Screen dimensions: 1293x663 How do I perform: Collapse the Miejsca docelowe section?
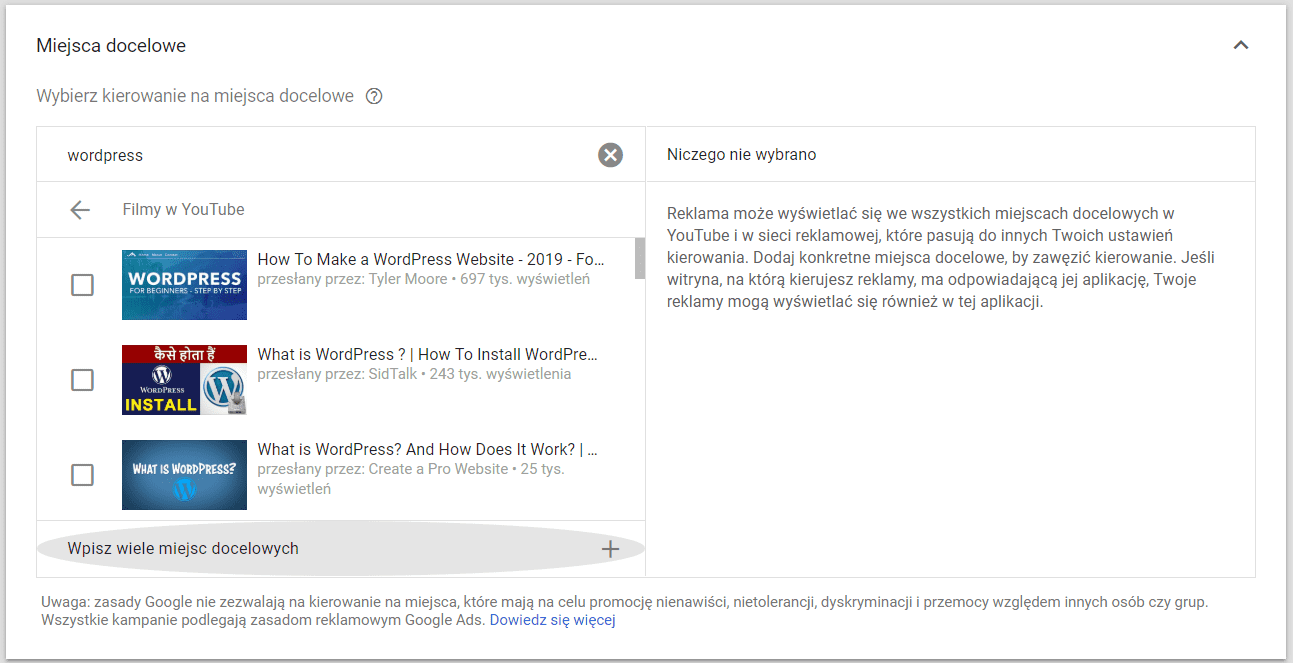(1241, 45)
